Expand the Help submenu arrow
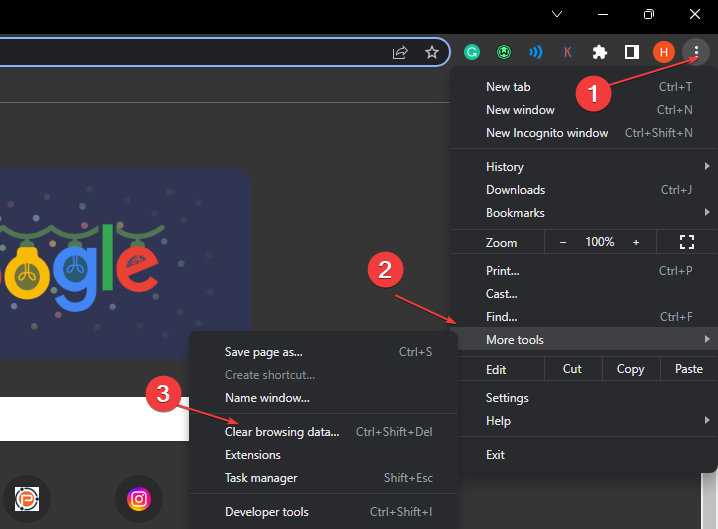Image resolution: width=718 pixels, height=529 pixels. tap(707, 420)
